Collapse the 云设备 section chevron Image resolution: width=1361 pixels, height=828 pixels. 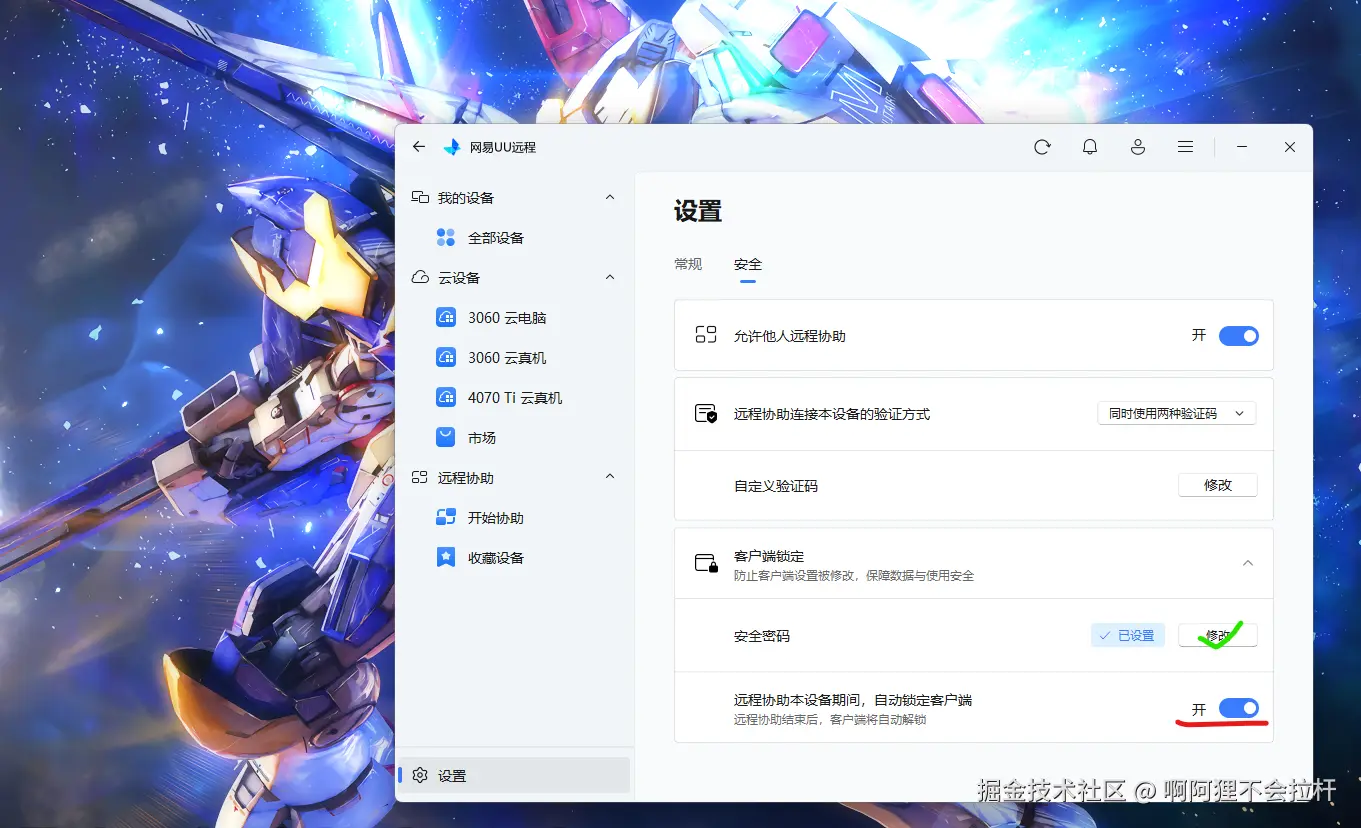(x=610, y=278)
